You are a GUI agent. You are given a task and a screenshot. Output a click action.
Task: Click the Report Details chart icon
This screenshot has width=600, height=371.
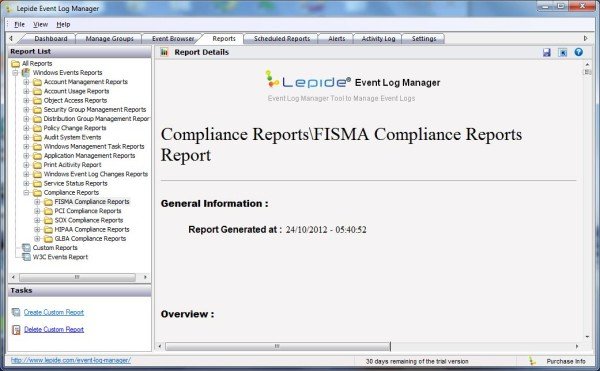(164, 52)
